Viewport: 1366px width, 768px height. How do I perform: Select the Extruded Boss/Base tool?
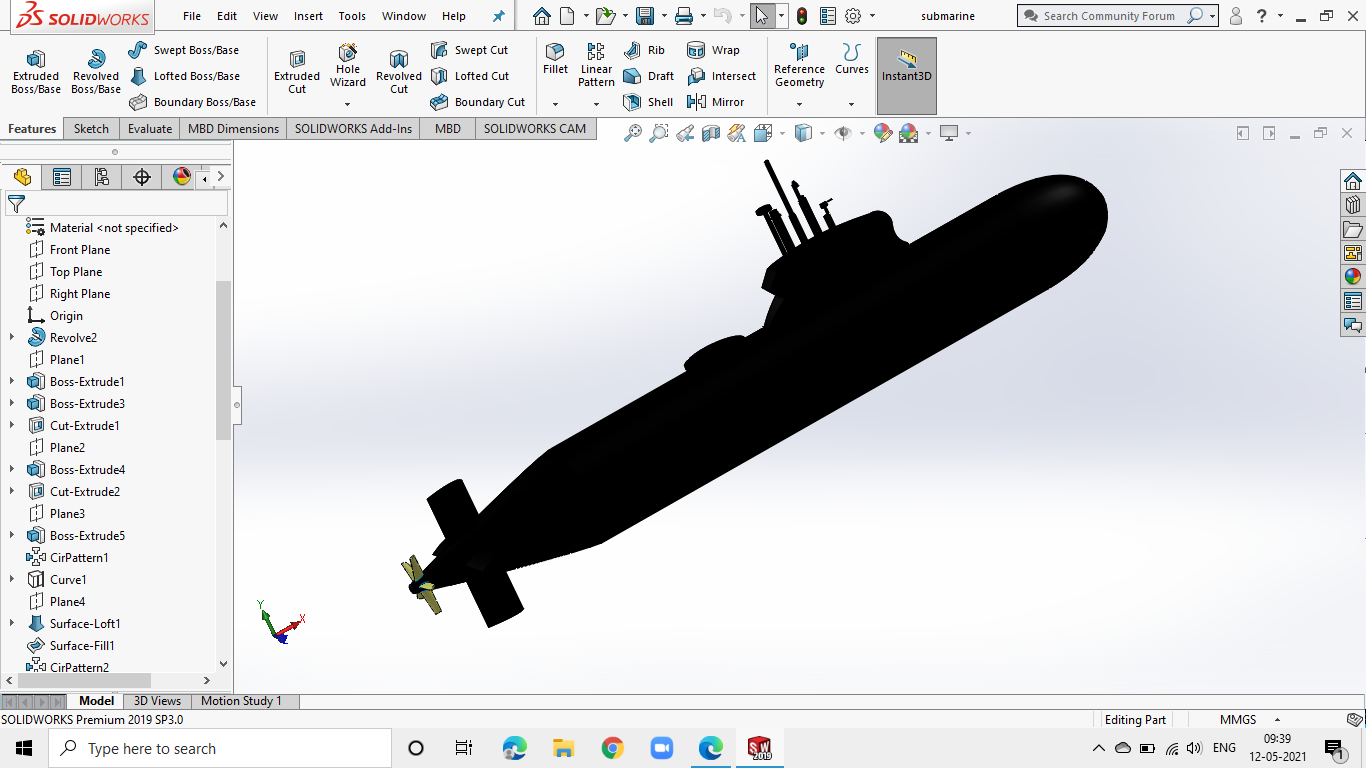[36, 72]
